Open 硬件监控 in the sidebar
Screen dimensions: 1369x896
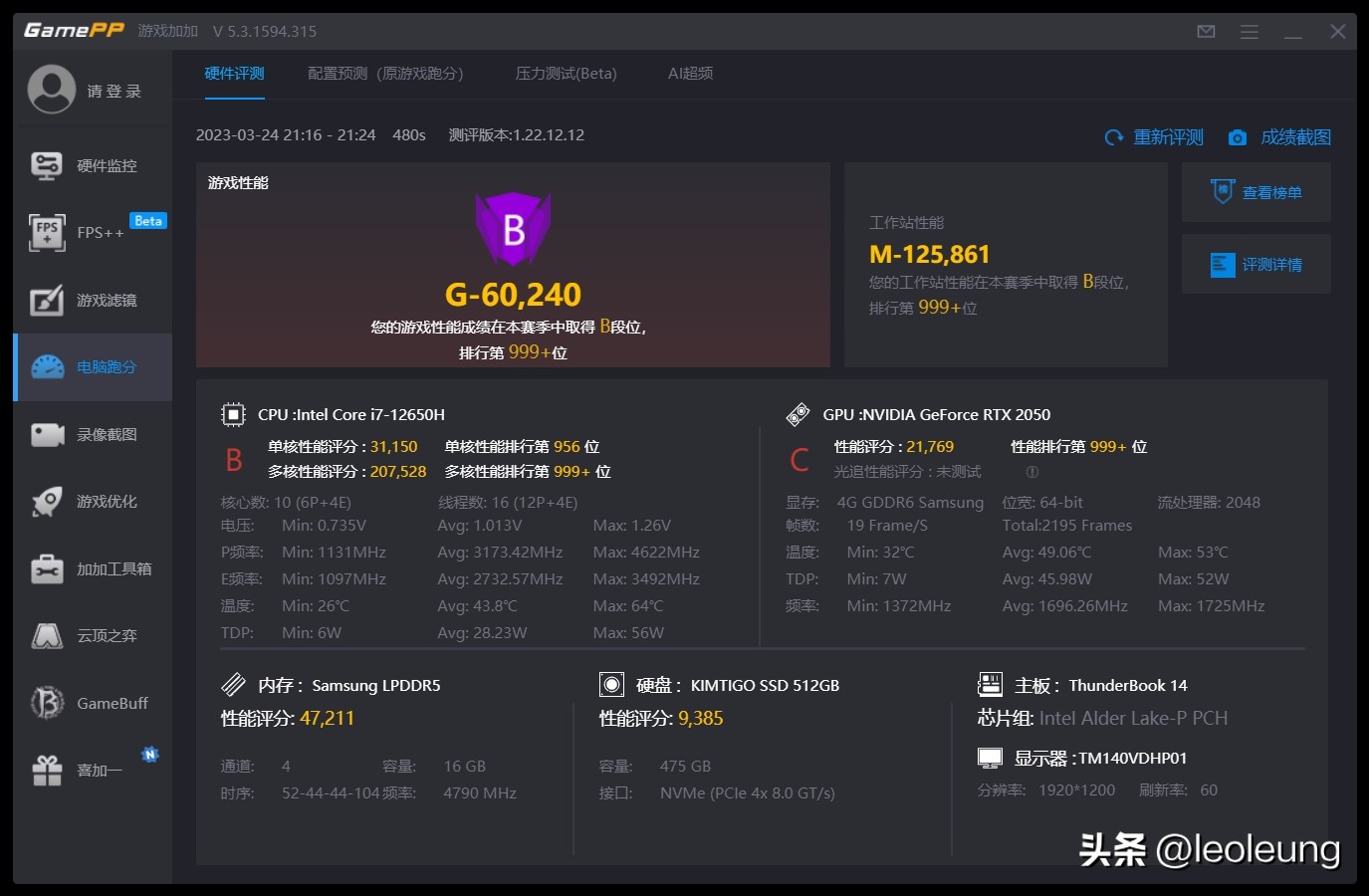click(93, 165)
